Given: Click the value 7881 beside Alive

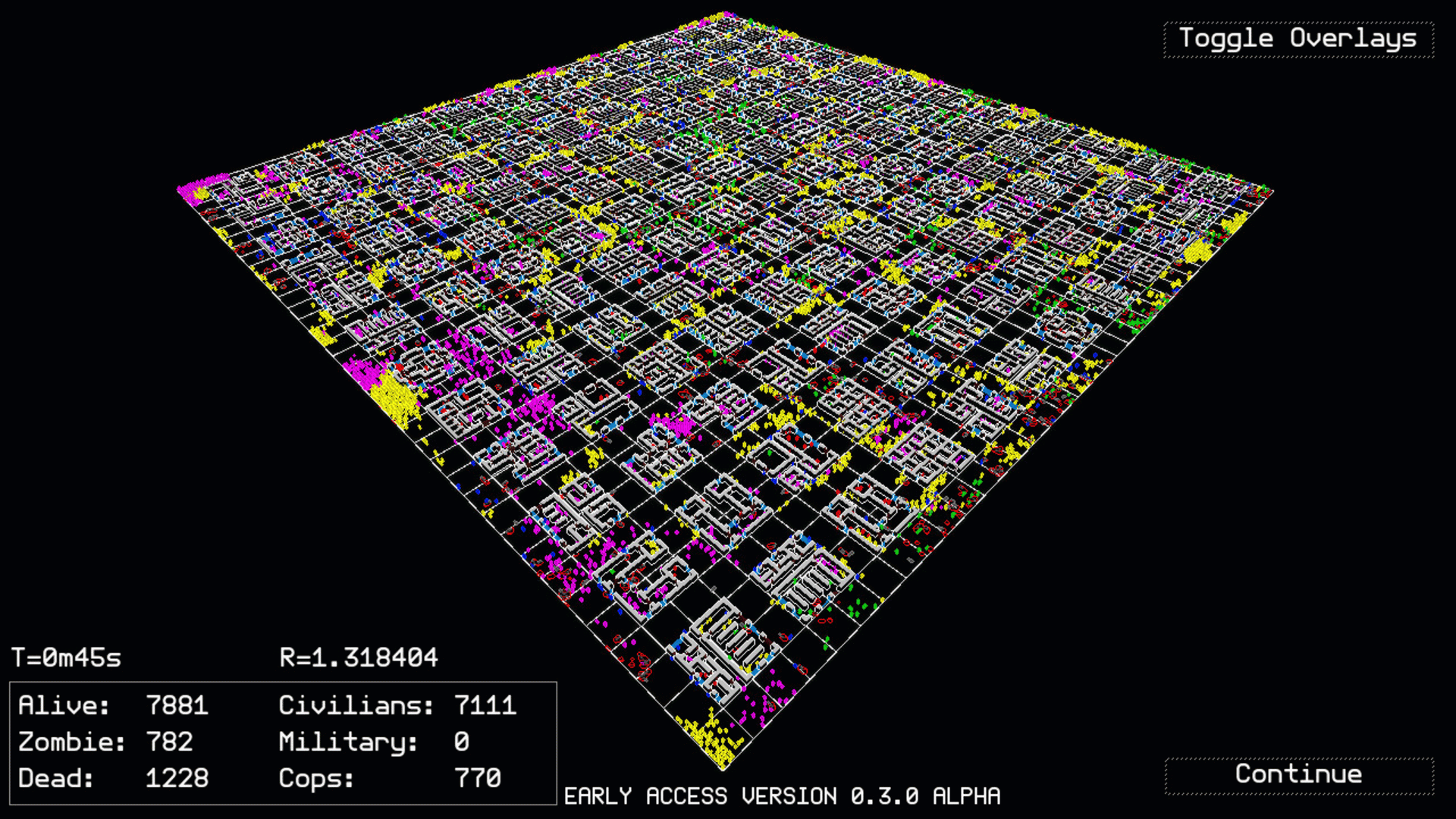Looking at the screenshot, I should 177,705.
